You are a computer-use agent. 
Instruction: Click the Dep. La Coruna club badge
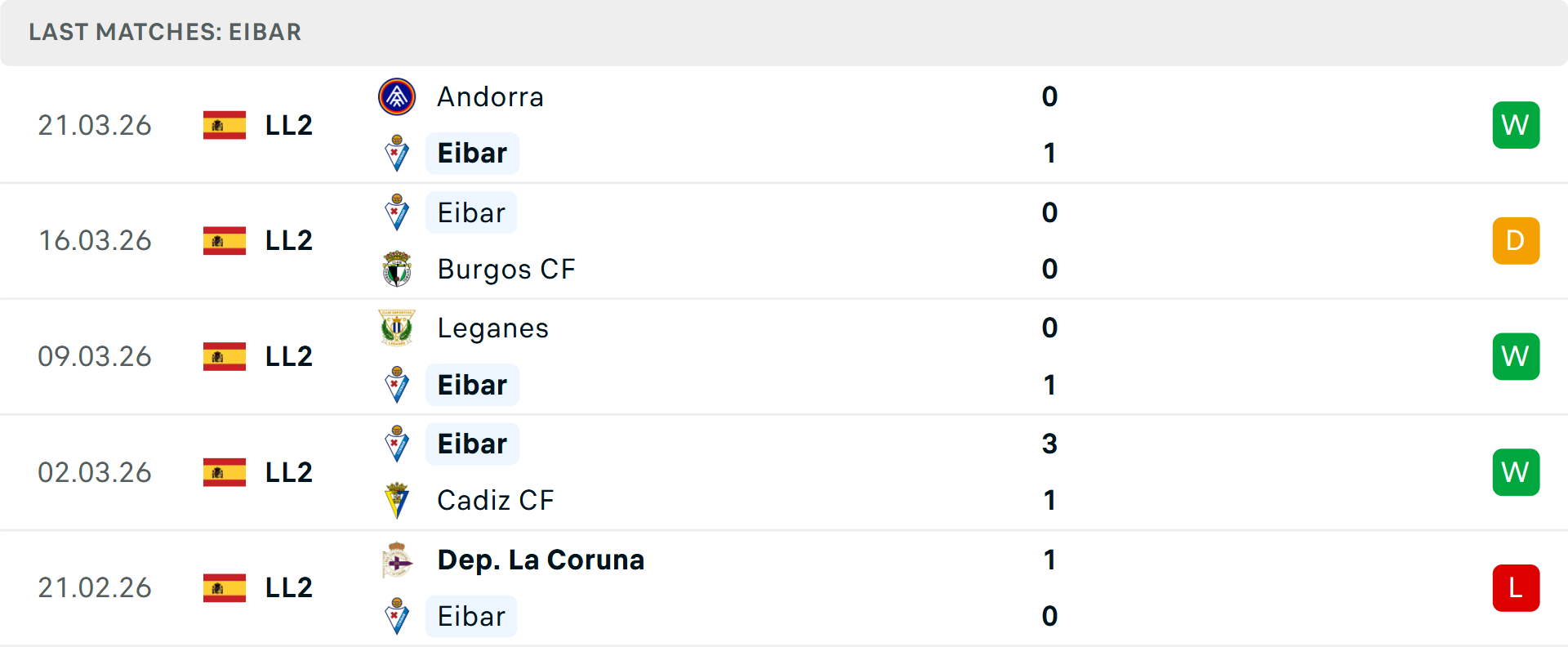(x=397, y=560)
